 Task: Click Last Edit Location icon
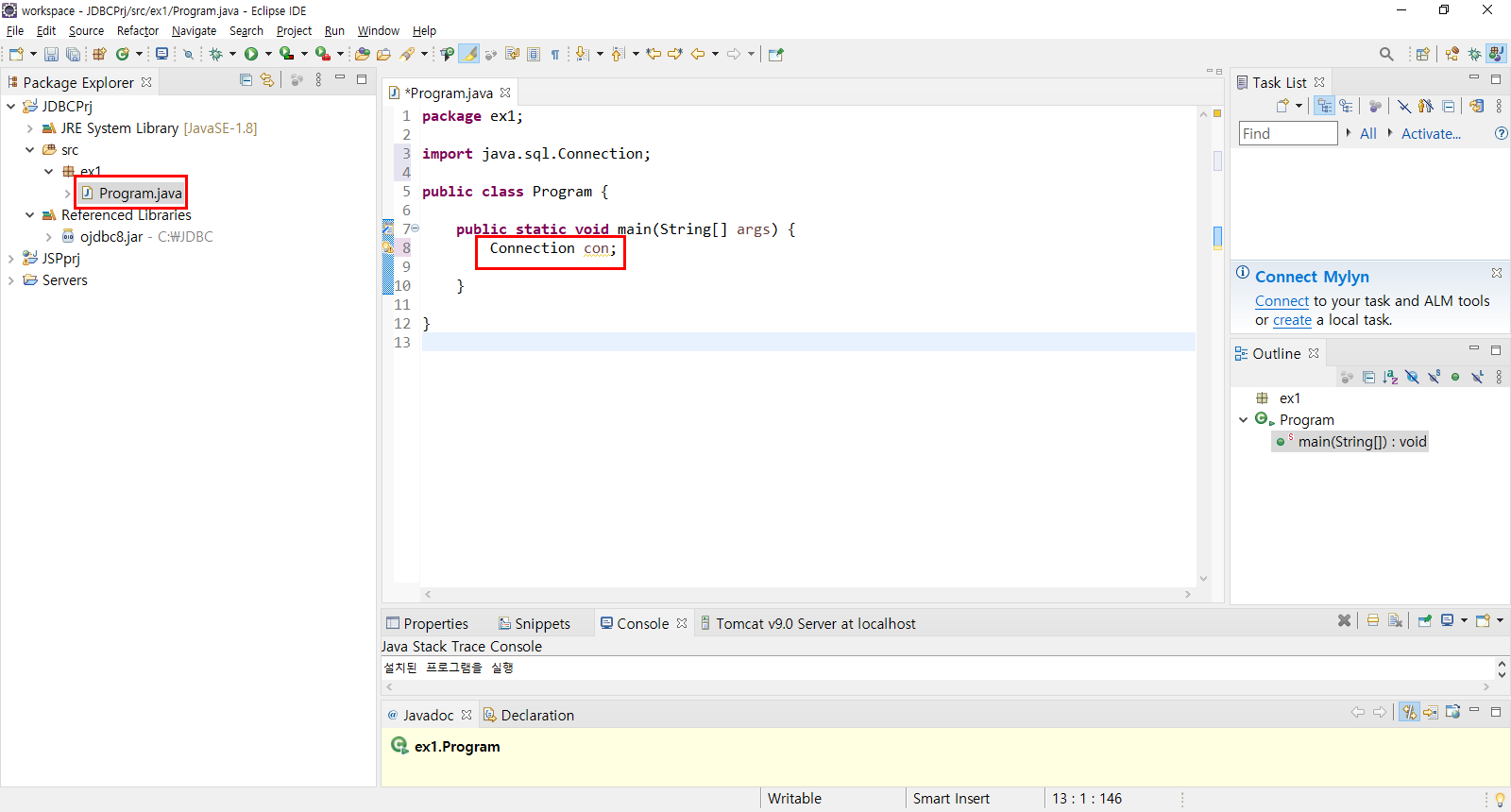pyautogui.click(x=653, y=54)
